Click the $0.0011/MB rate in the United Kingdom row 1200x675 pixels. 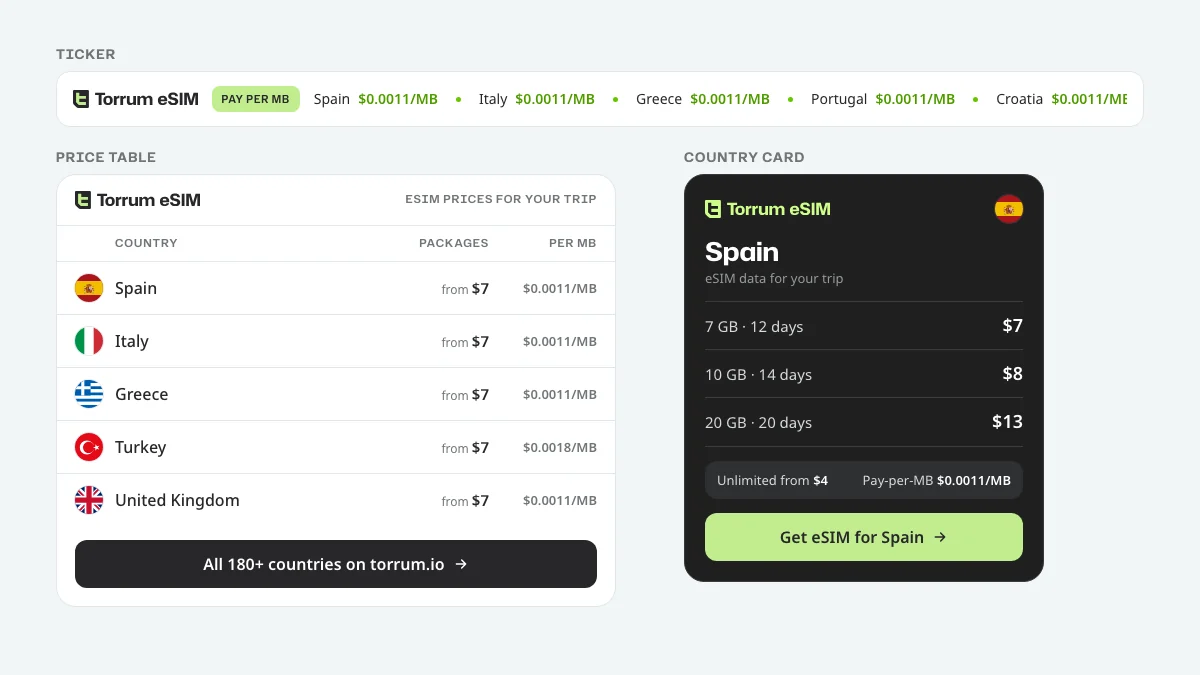pyautogui.click(x=560, y=501)
